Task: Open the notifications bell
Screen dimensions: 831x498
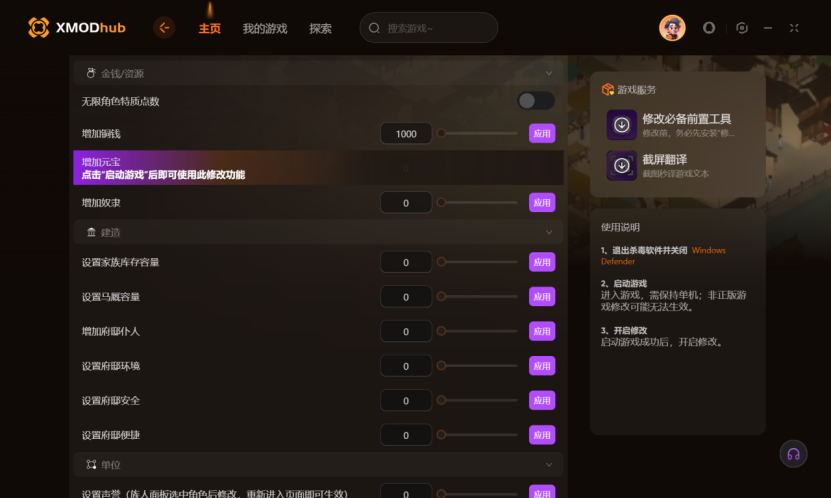Action: [709, 28]
